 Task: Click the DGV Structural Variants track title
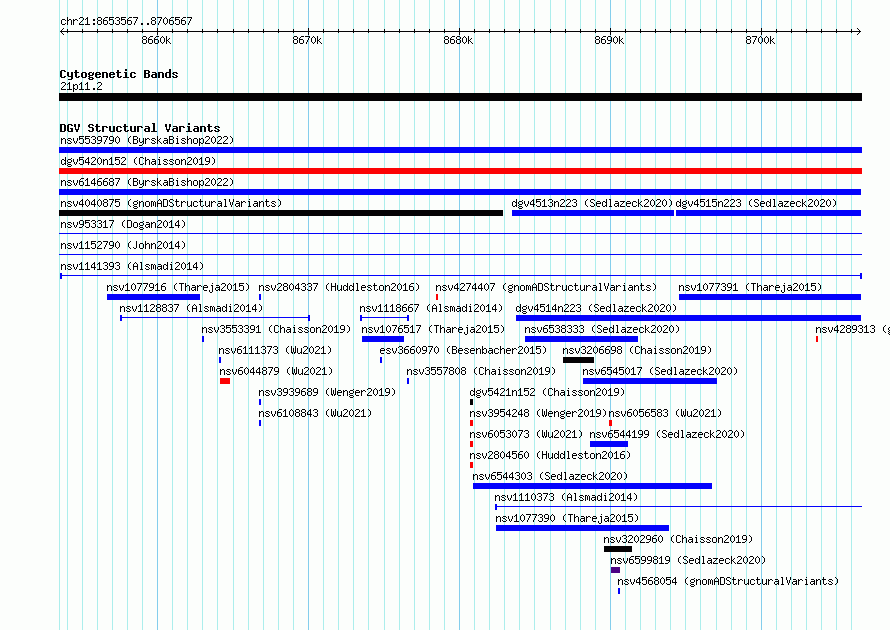[140, 128]
